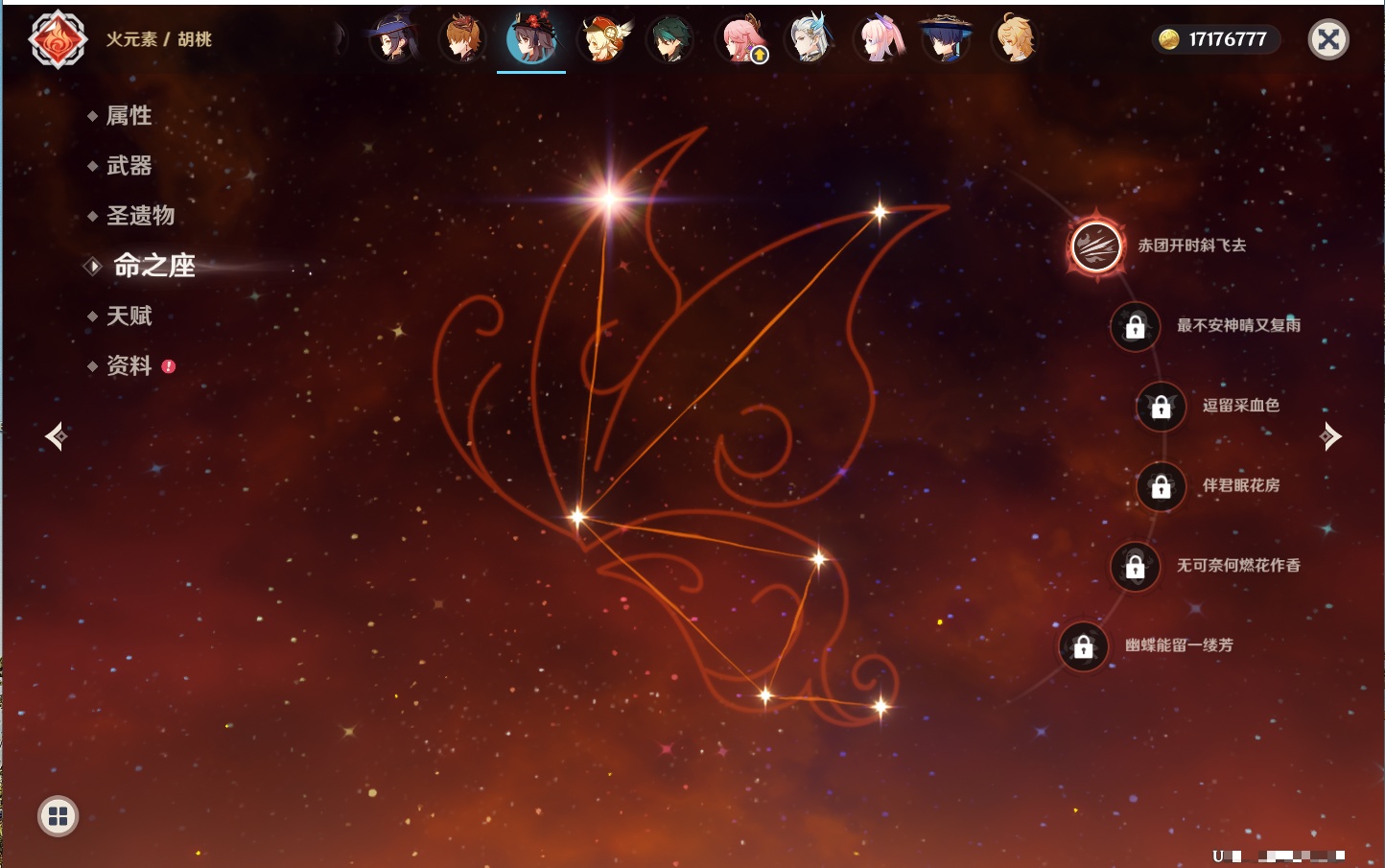
Task: Select the highlighted Hu Tao avatar
Action: click(531, 39)
